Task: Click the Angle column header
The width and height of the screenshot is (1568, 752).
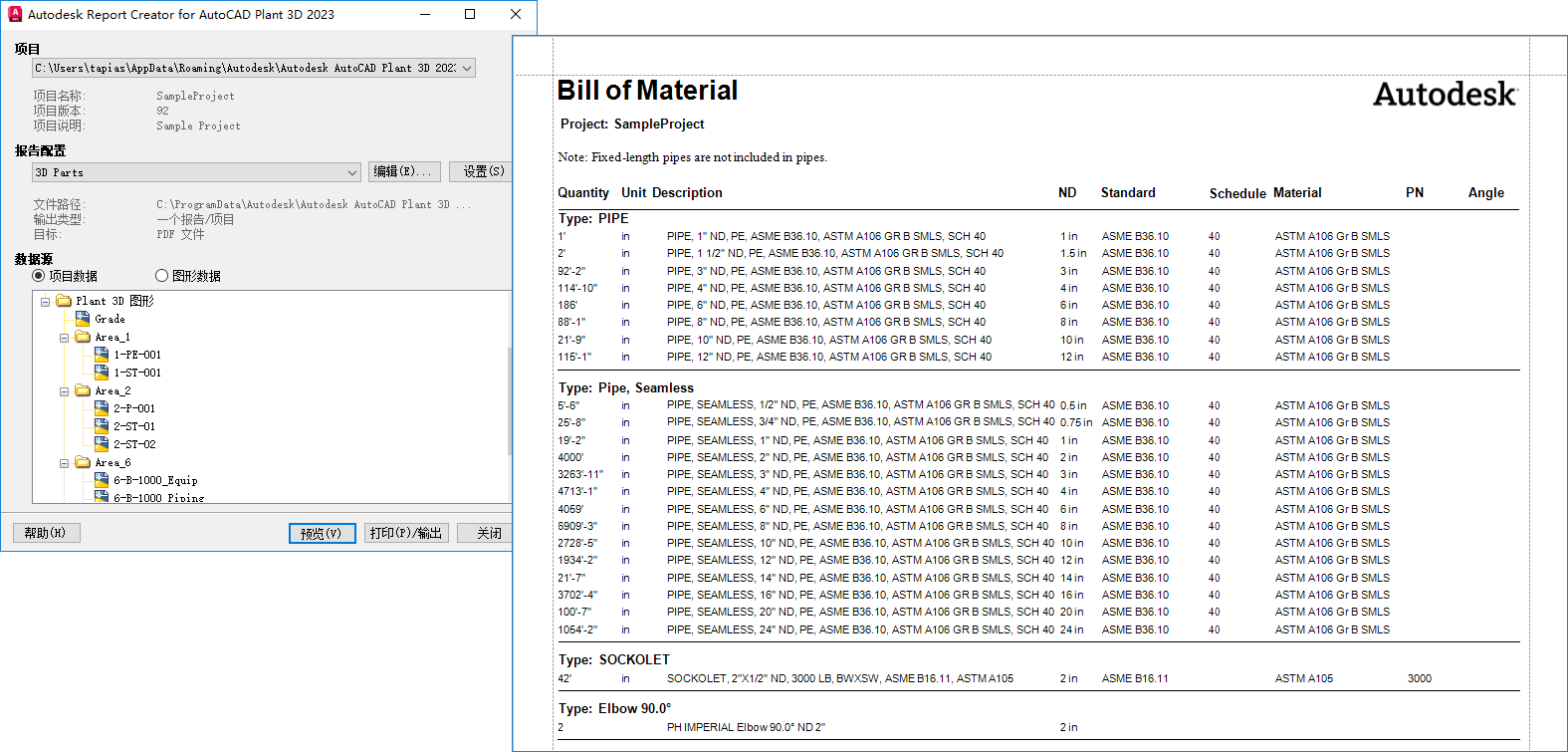Action: point(1486,192)
